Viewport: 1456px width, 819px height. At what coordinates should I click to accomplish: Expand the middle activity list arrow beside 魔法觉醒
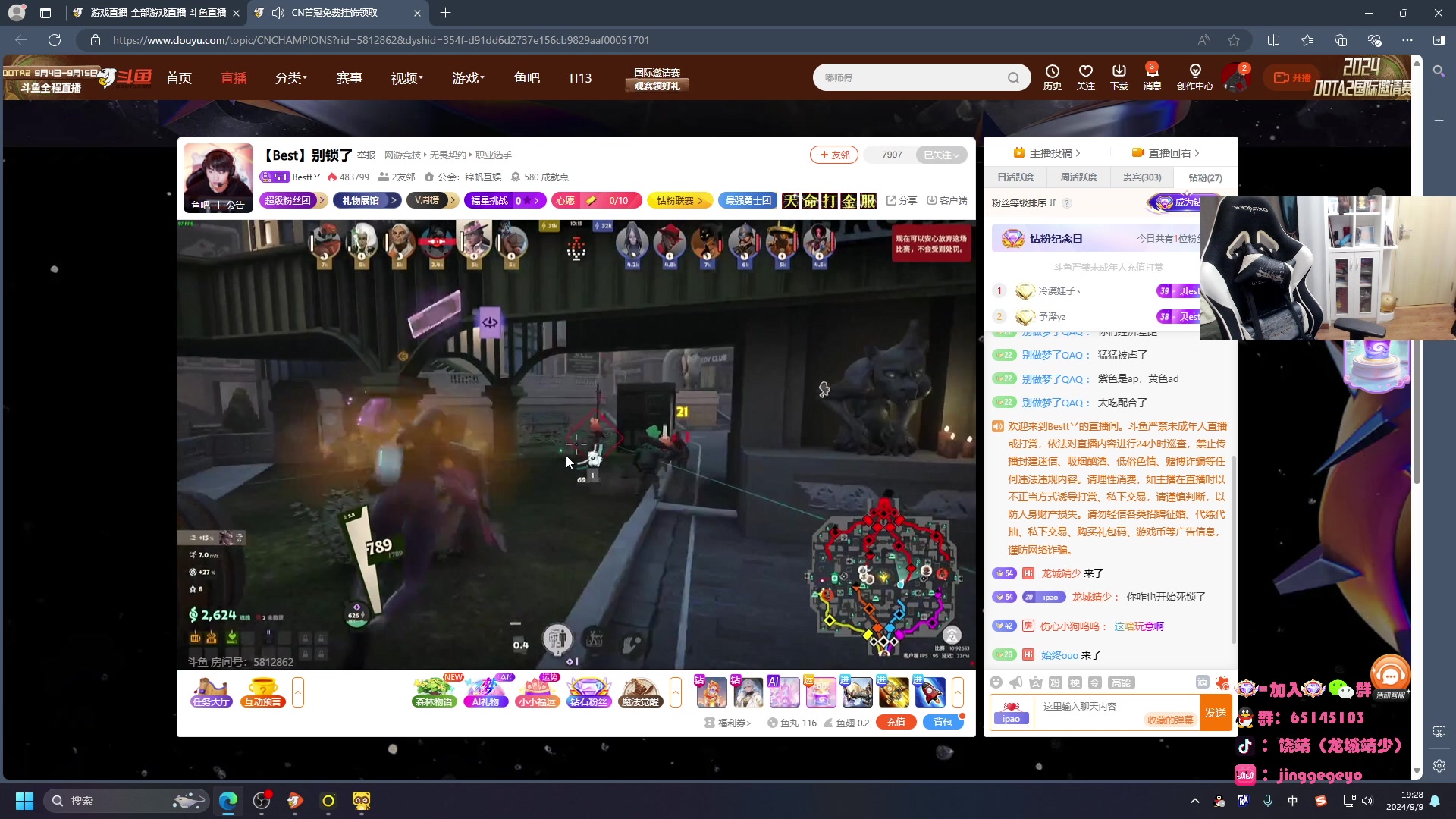coord(676,692)
